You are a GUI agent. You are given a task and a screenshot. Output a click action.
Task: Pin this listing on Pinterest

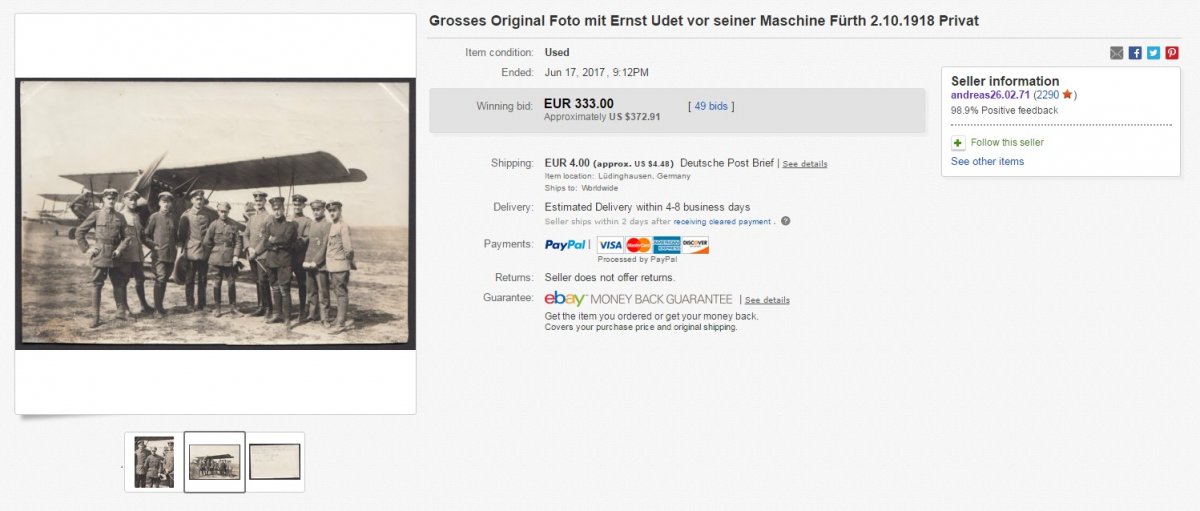pos(1172,53)
